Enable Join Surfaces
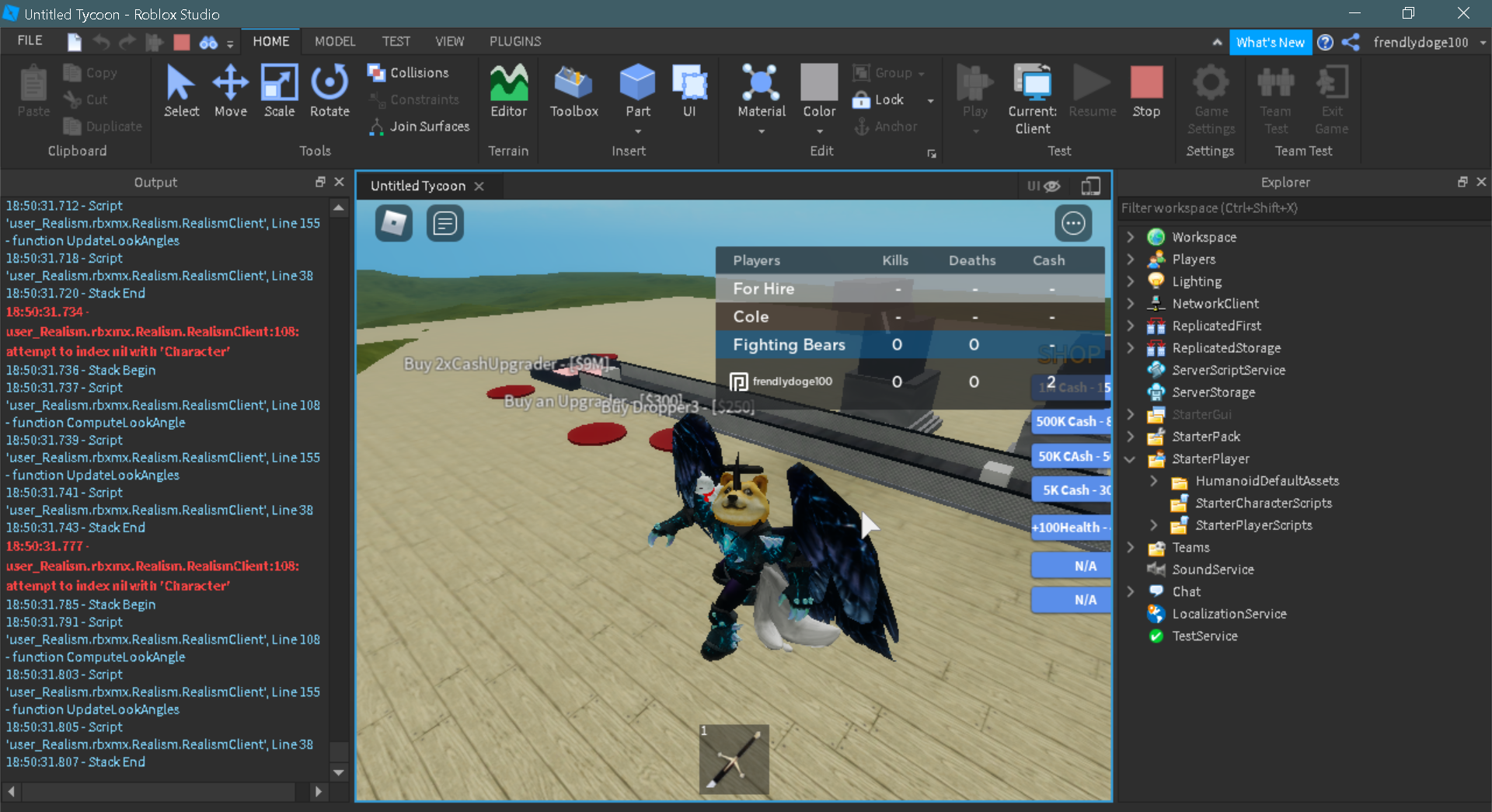Screen dimensions: 1492x812 click(x=418, y=127)
